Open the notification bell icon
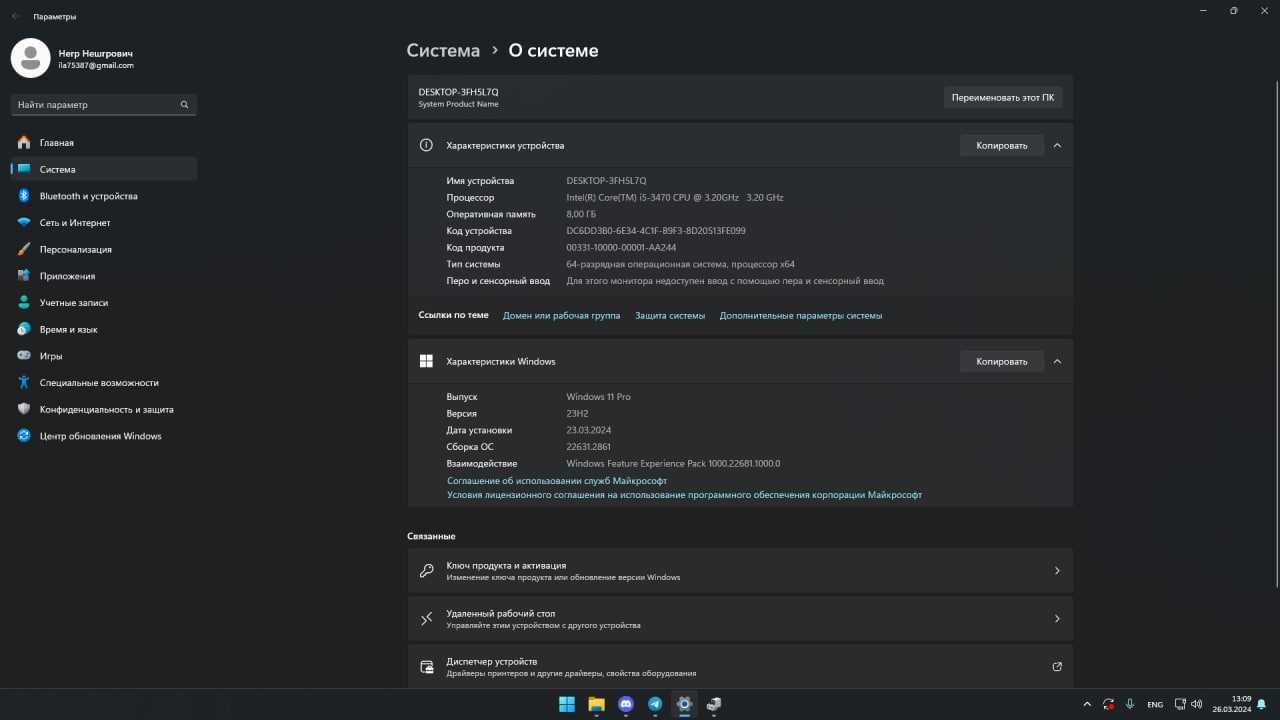 pyautogui.click(x=1262, y=704)
